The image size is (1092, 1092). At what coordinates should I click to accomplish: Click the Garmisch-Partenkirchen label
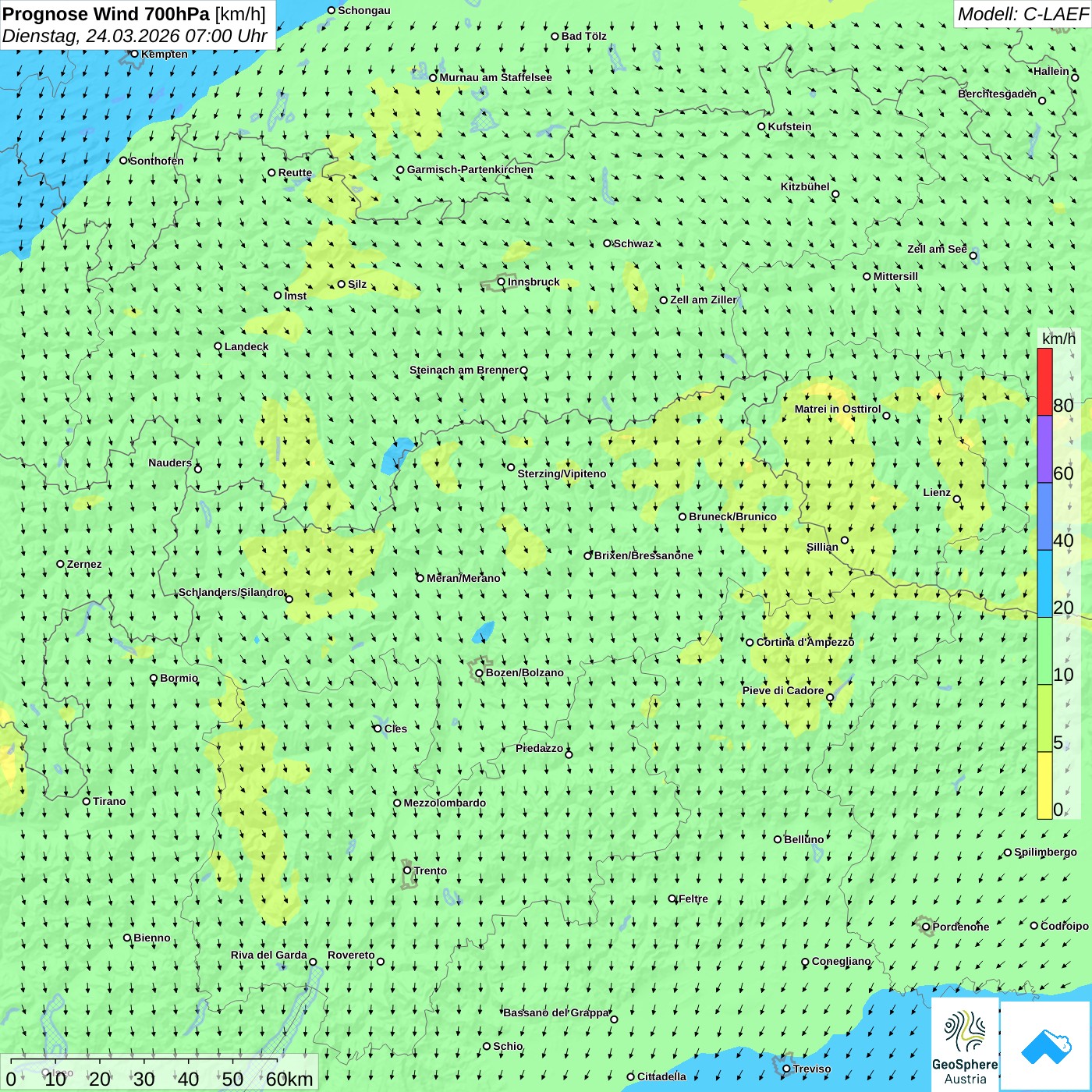(470, 169)
